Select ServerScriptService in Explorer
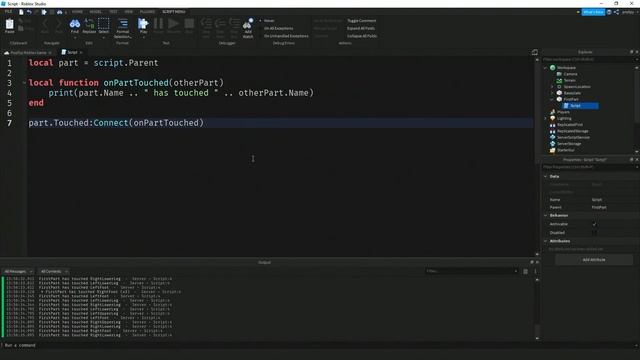This screenshot has height=360, width=640. pyautogui.click(x=570, y=137)
